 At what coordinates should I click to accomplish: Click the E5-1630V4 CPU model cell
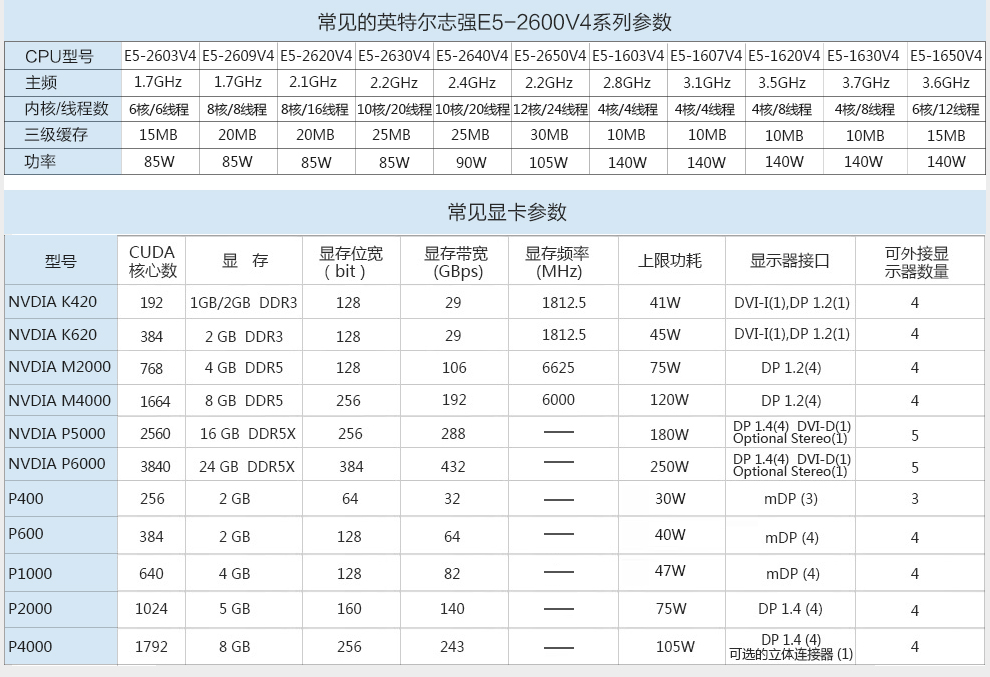click(863, 56)
